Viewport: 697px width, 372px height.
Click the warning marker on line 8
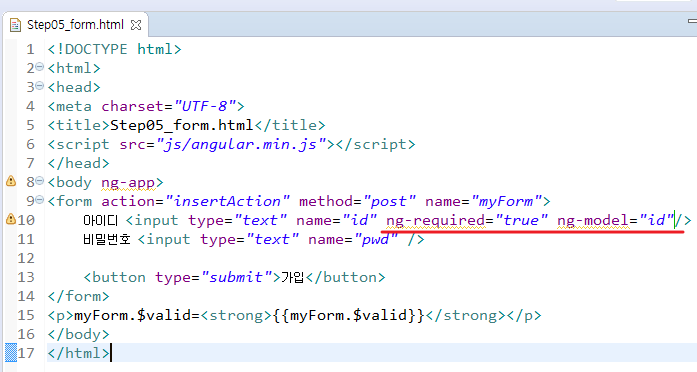pos(11,181)
